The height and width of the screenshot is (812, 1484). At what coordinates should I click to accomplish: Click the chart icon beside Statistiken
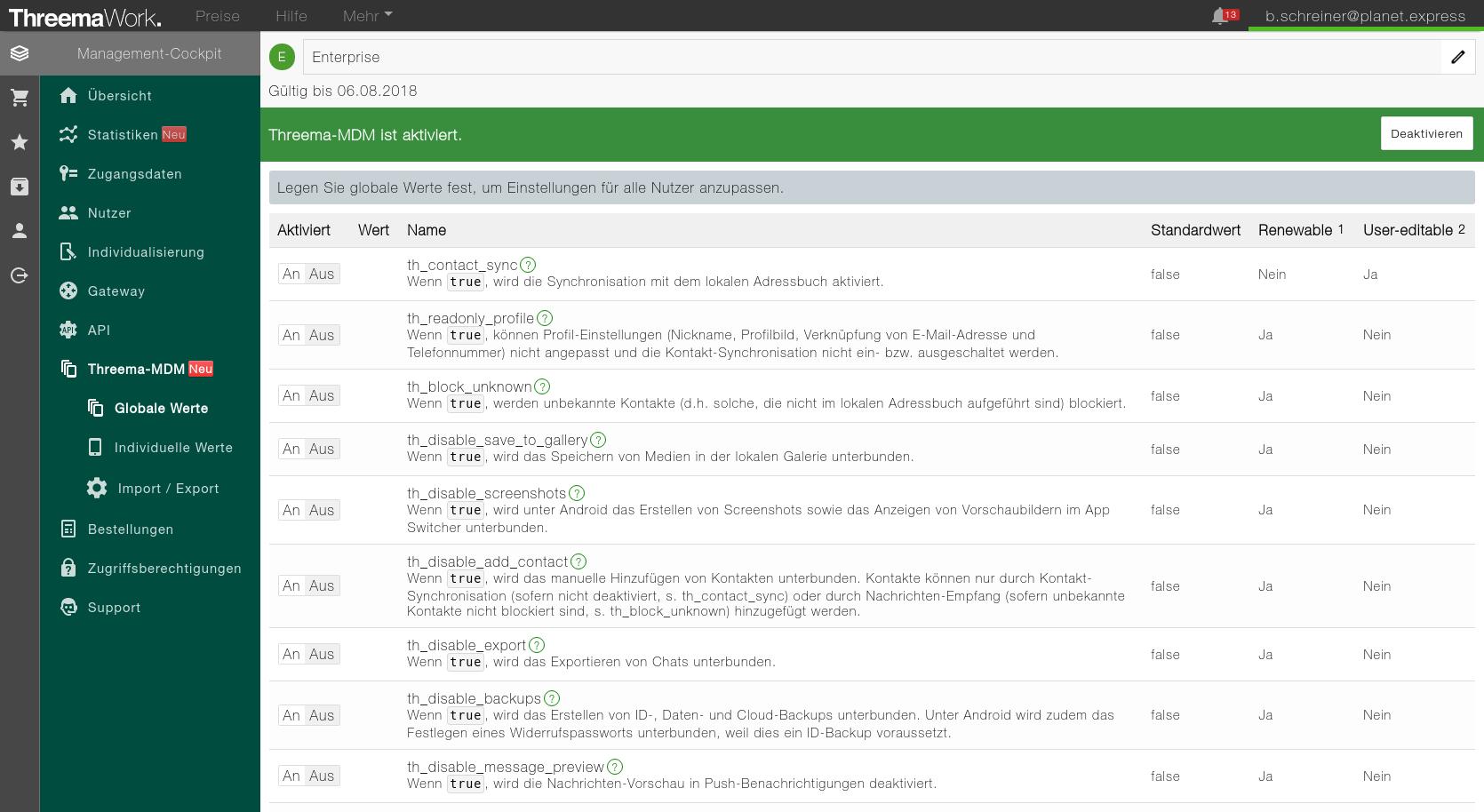68,134
